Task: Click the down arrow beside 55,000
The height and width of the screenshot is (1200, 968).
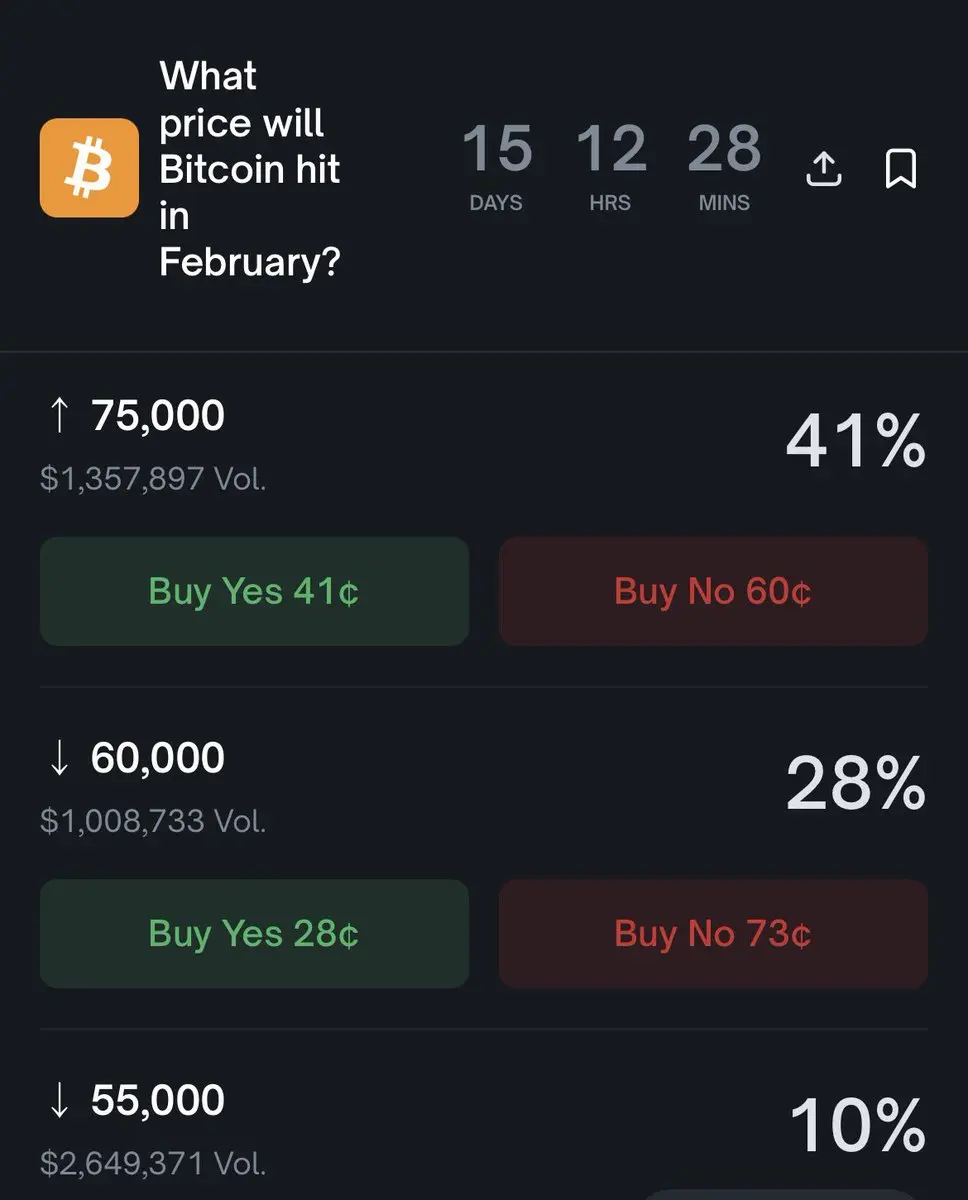Action: pos(59,1100)
